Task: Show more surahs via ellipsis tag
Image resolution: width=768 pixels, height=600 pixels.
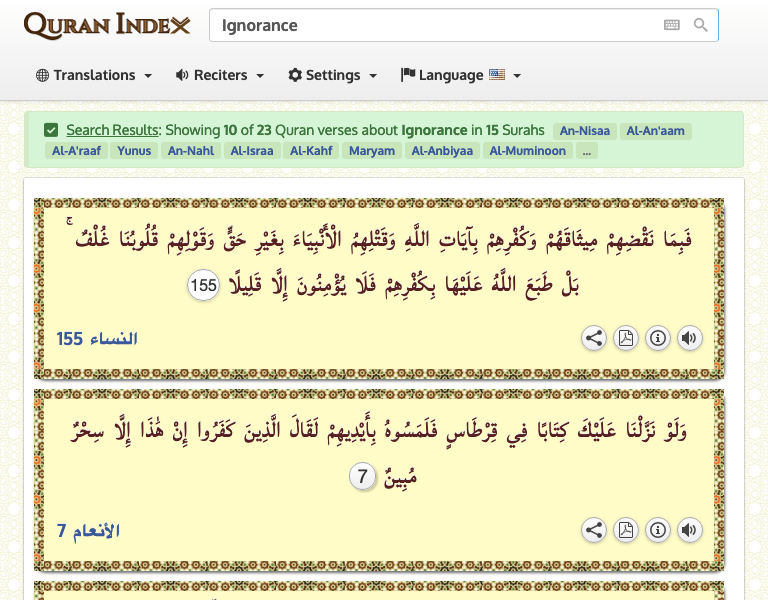Action: pos(586,151)
